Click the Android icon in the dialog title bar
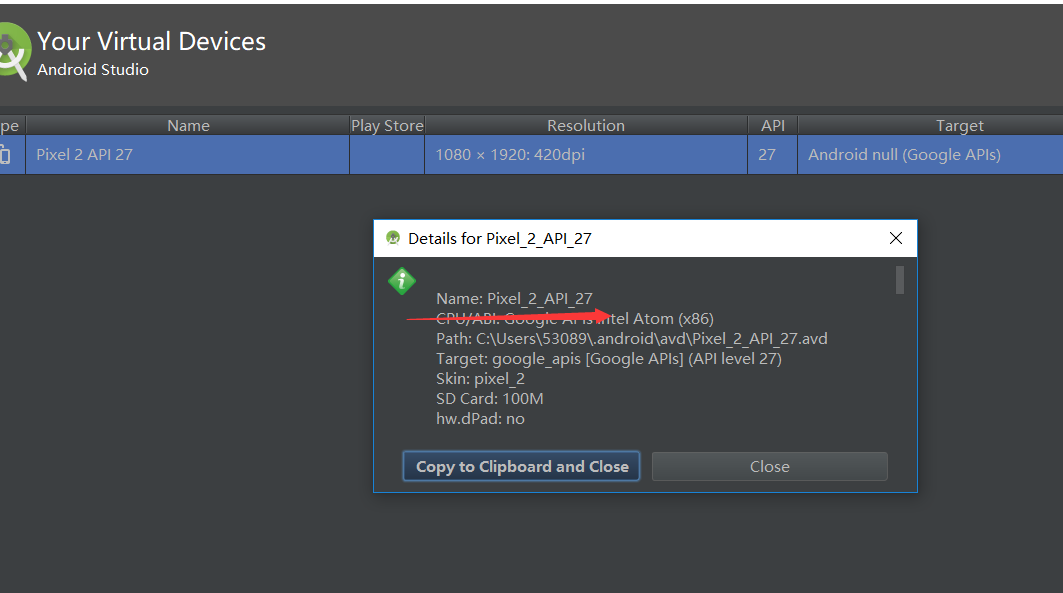The width and height of the screenshot is (1063, 593). click(x=393, y=238)
